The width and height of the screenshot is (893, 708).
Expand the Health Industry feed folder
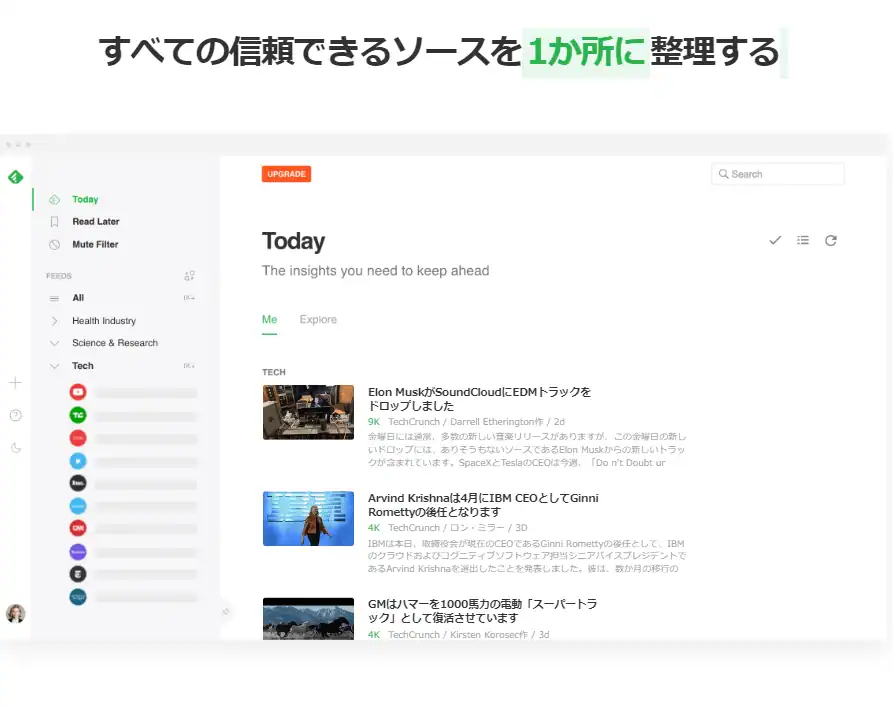pos(55,321)
